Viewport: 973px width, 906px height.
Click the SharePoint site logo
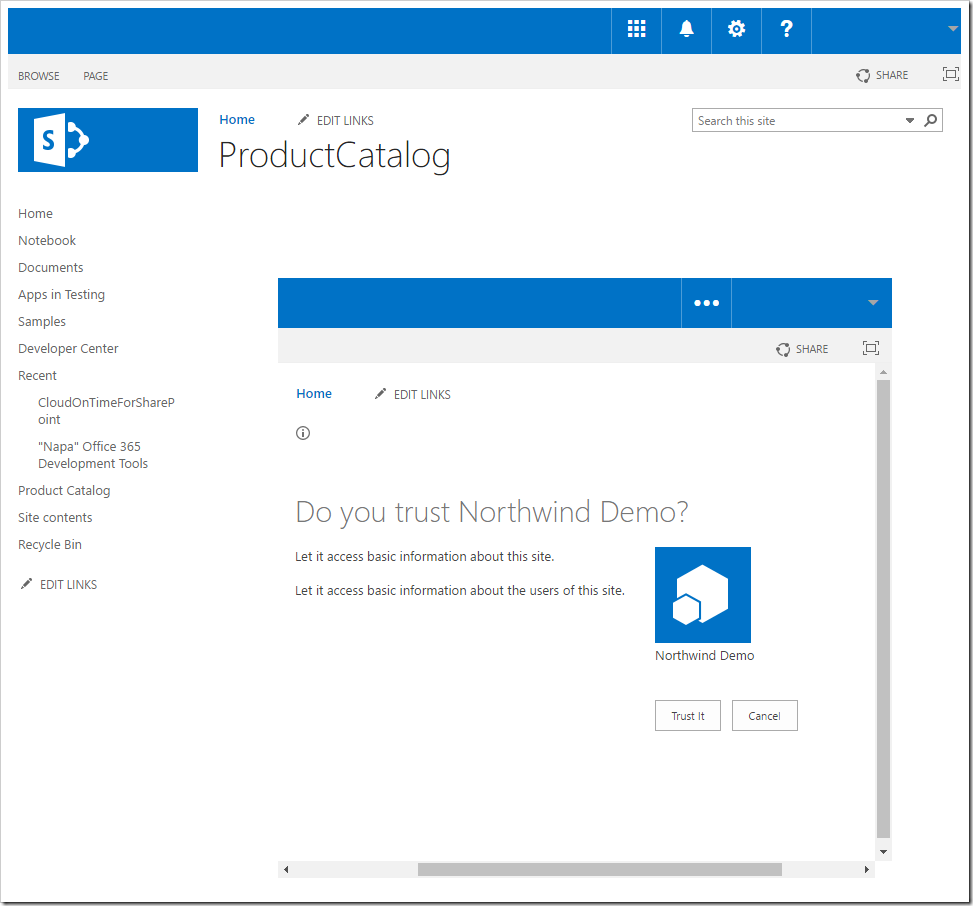click(108, 140)
